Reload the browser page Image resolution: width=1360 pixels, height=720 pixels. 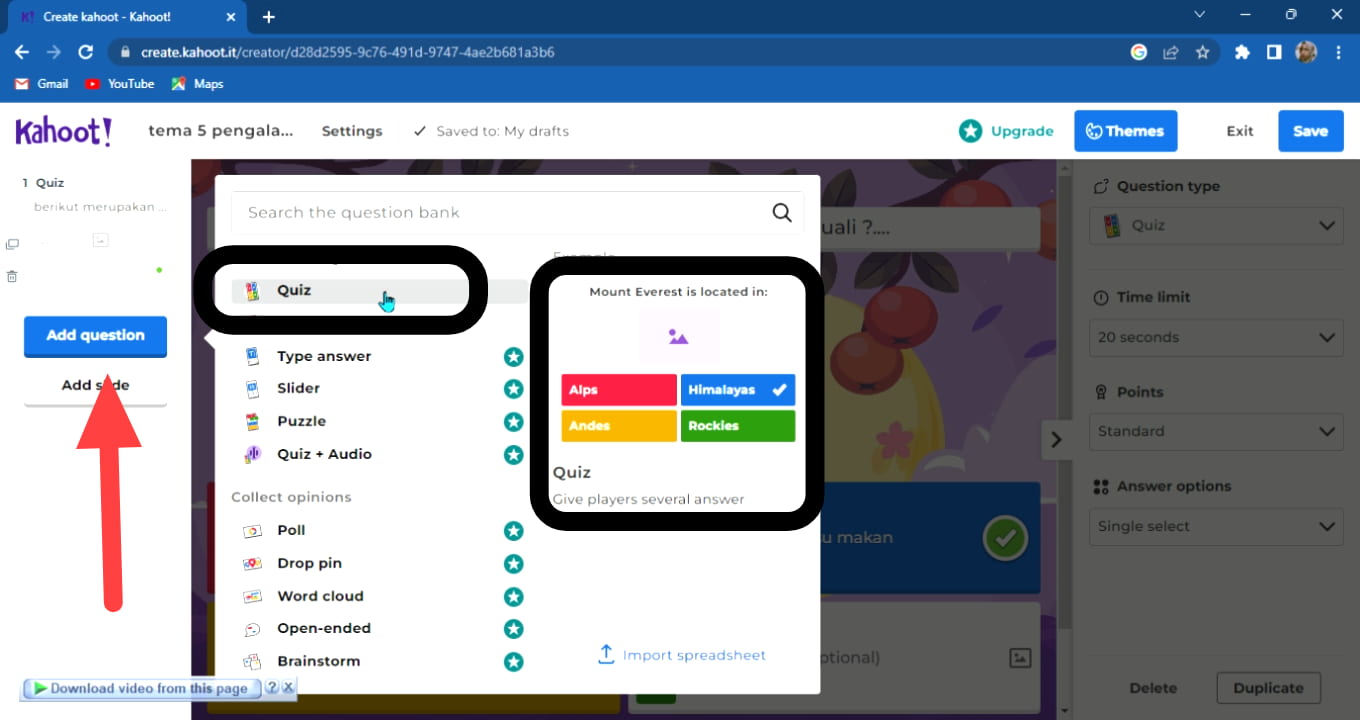[86, 52]
